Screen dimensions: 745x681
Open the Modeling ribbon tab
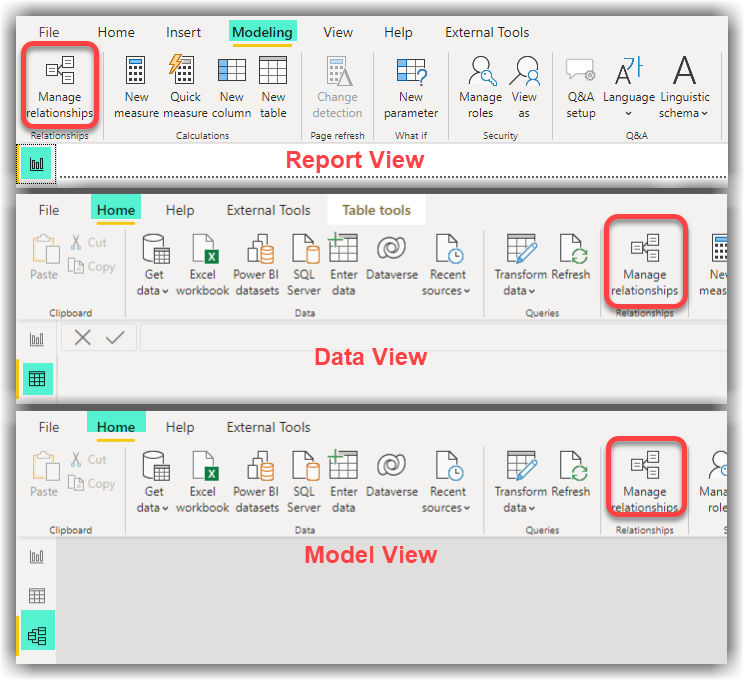pos(262,32)
